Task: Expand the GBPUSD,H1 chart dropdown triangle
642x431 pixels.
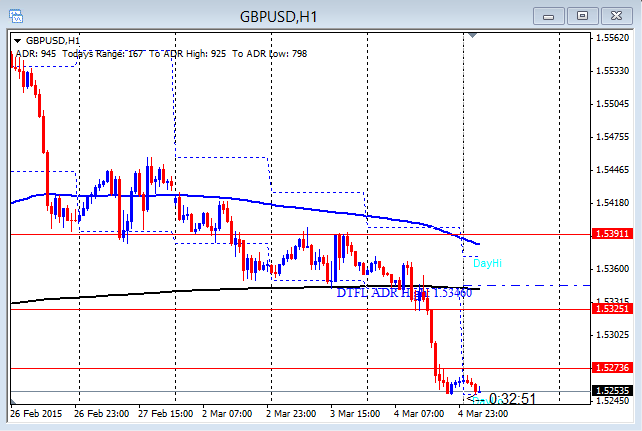Action: click(x=17, y=41)
